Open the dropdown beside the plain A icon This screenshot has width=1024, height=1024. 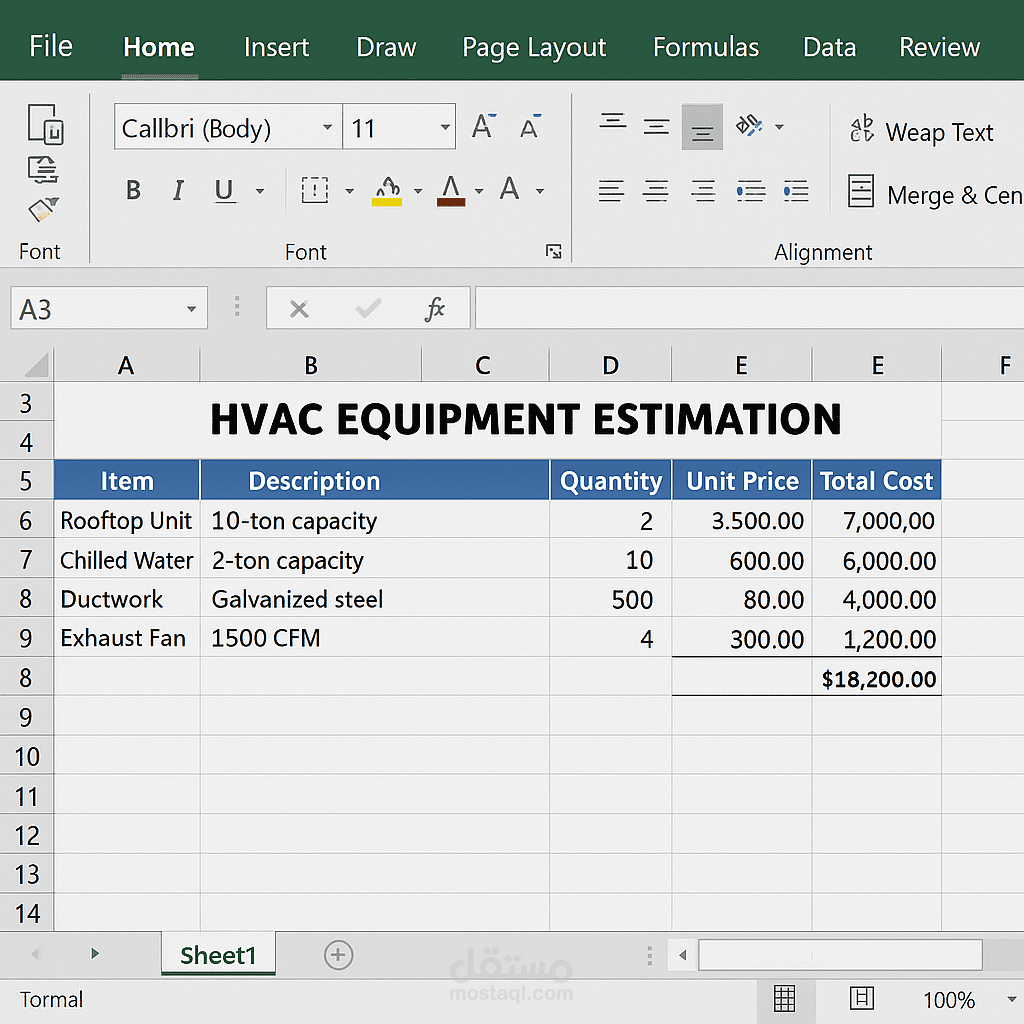(540, 191)
